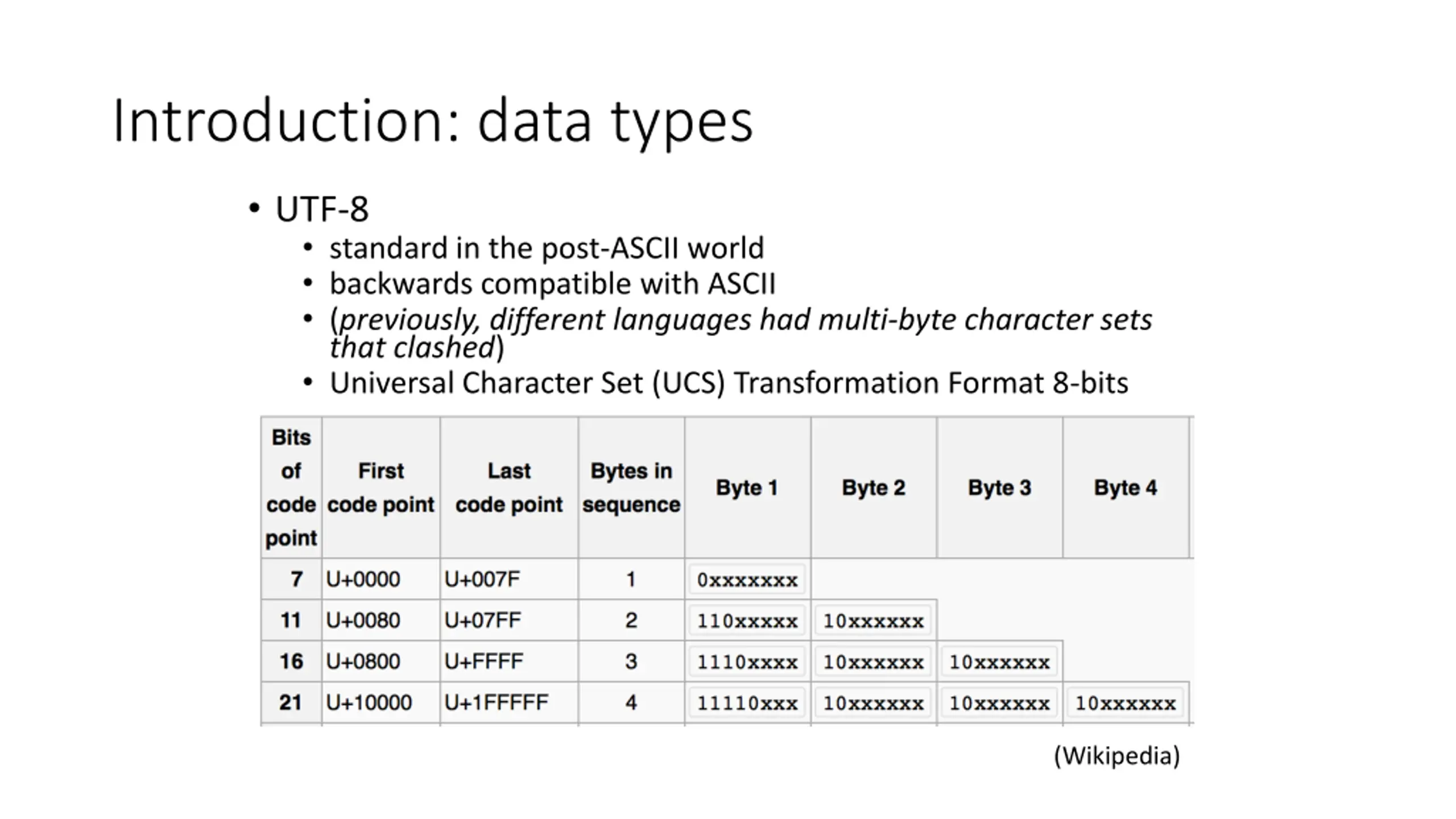
Task: Click the slide title Introduction: data types
Action: (433, 122)
